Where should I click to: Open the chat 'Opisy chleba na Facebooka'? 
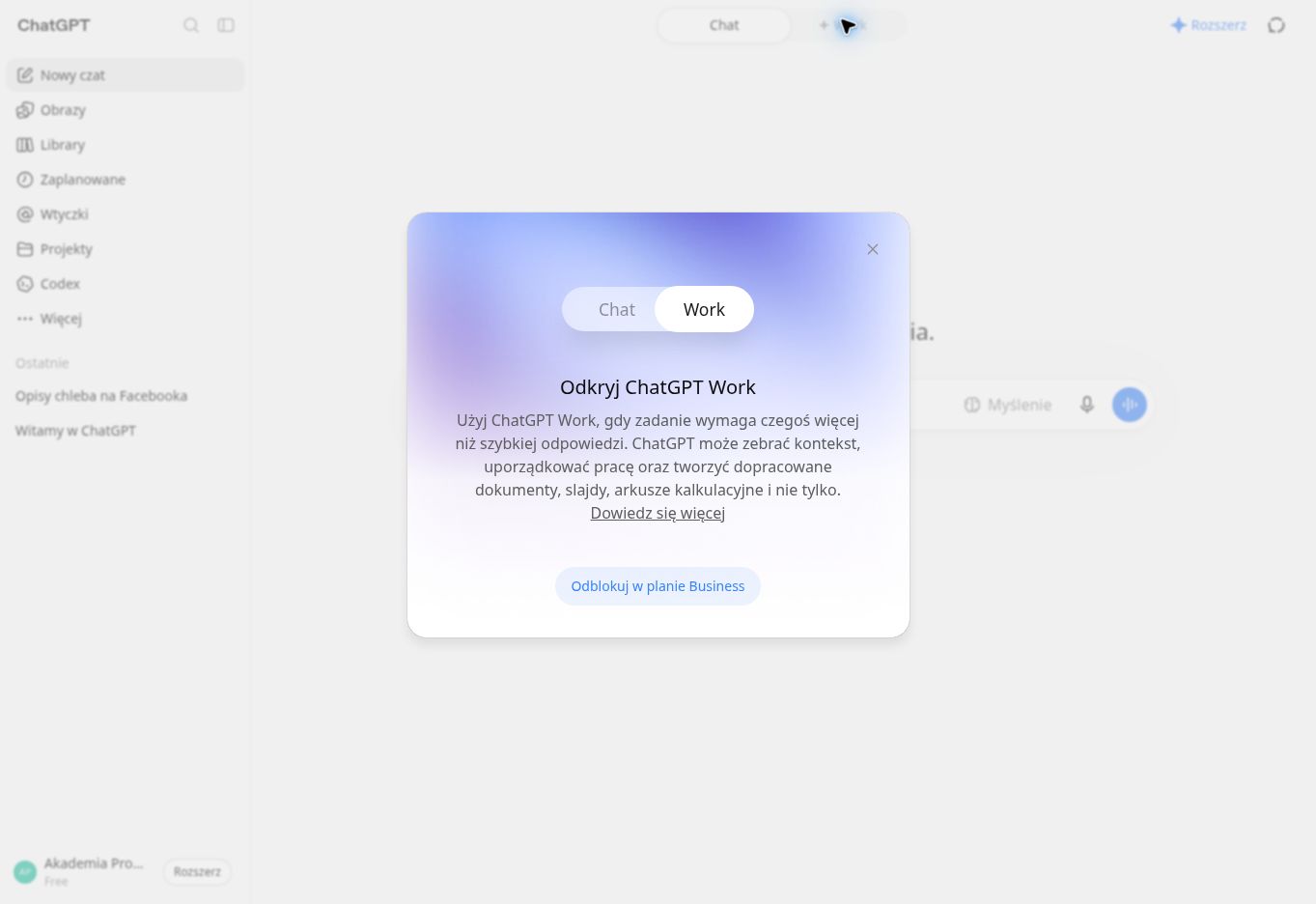[126, 396]
